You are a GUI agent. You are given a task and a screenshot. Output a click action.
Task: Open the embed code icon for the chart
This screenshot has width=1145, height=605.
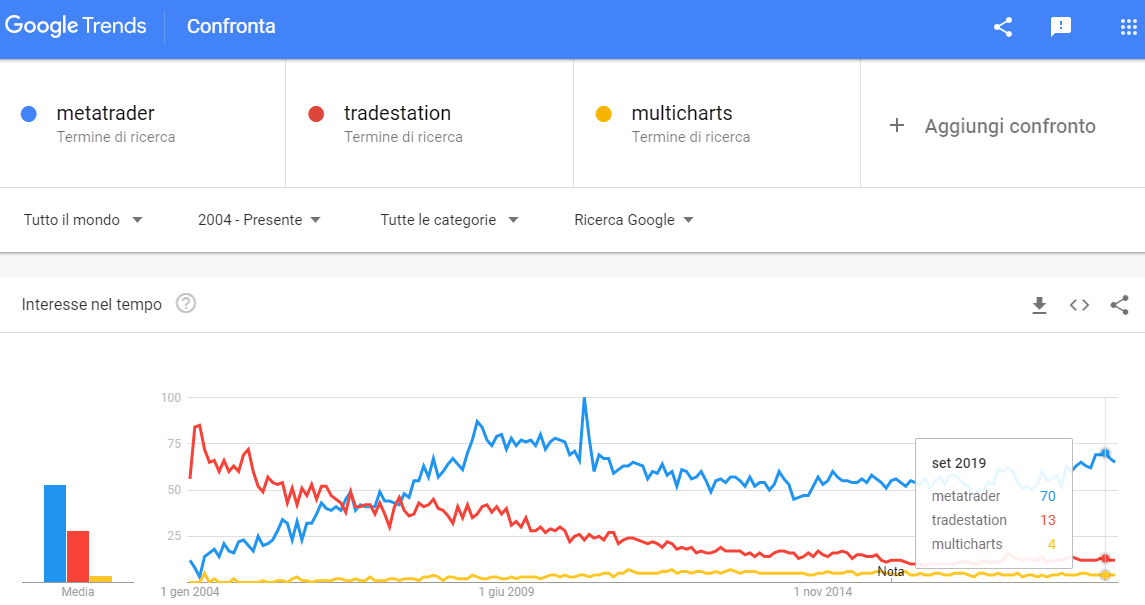1079,305
